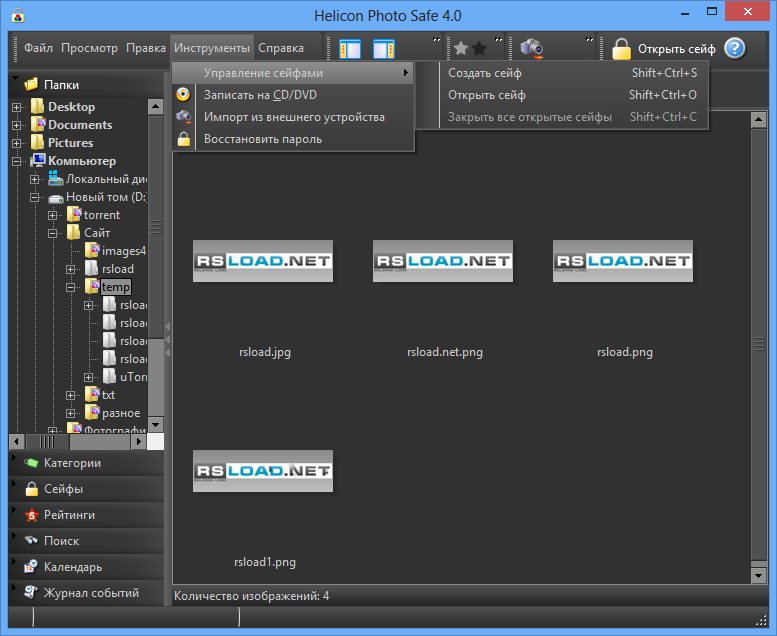The width and height of the screenshot is (777, 636).
Task: Expand the layout toolbar overflow chevron
Action: coord(436,39)
